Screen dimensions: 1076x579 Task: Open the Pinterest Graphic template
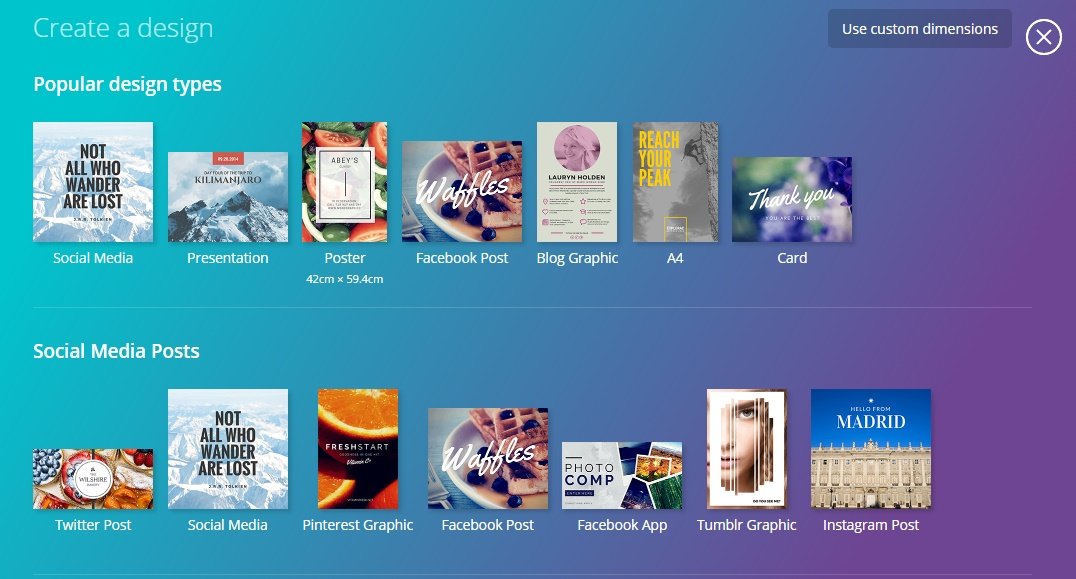point(358,449)
